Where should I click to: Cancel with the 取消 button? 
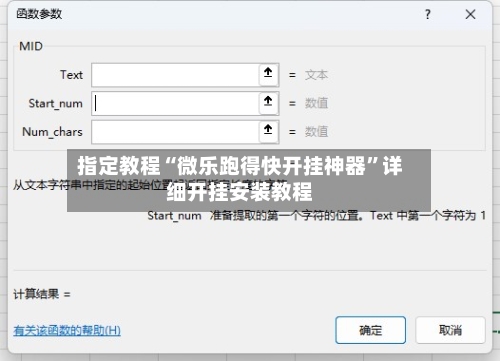[x=450, y=330]
